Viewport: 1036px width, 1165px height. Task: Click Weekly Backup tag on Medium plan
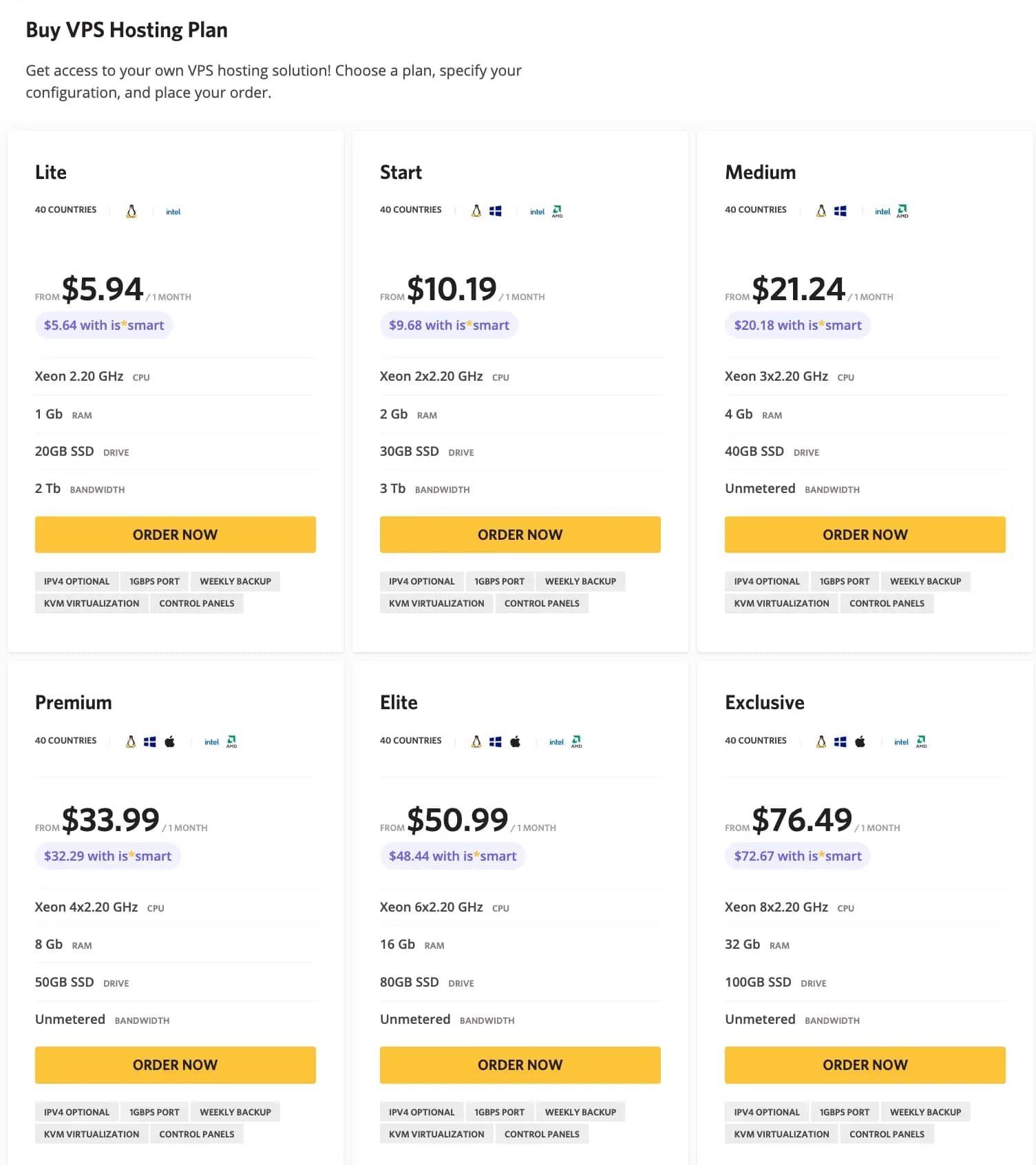point(926,581)
